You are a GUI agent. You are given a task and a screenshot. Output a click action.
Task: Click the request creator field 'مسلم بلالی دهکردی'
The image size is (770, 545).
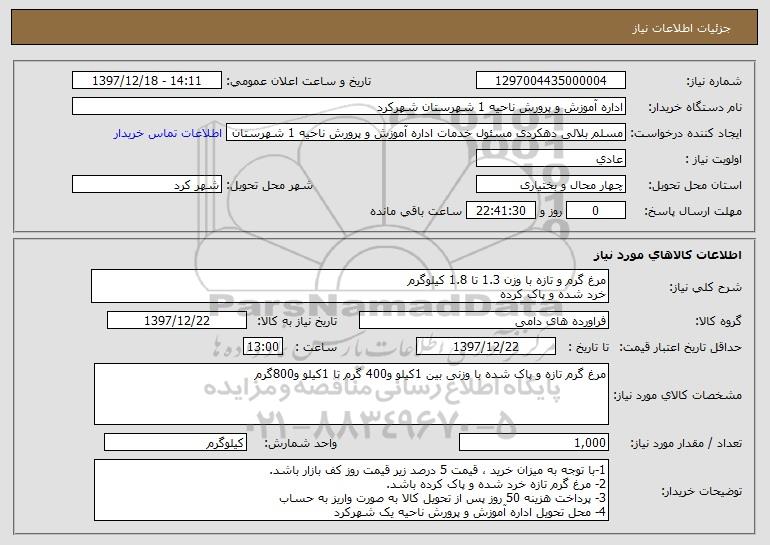click(x=426, y=133)
